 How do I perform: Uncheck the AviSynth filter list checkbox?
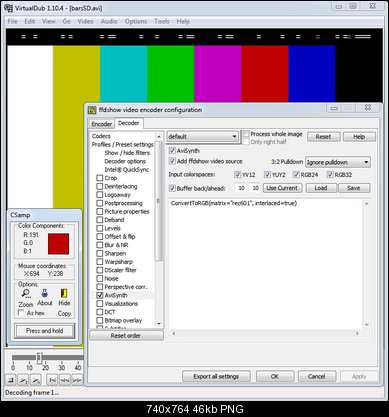click(x=100, y=295)
